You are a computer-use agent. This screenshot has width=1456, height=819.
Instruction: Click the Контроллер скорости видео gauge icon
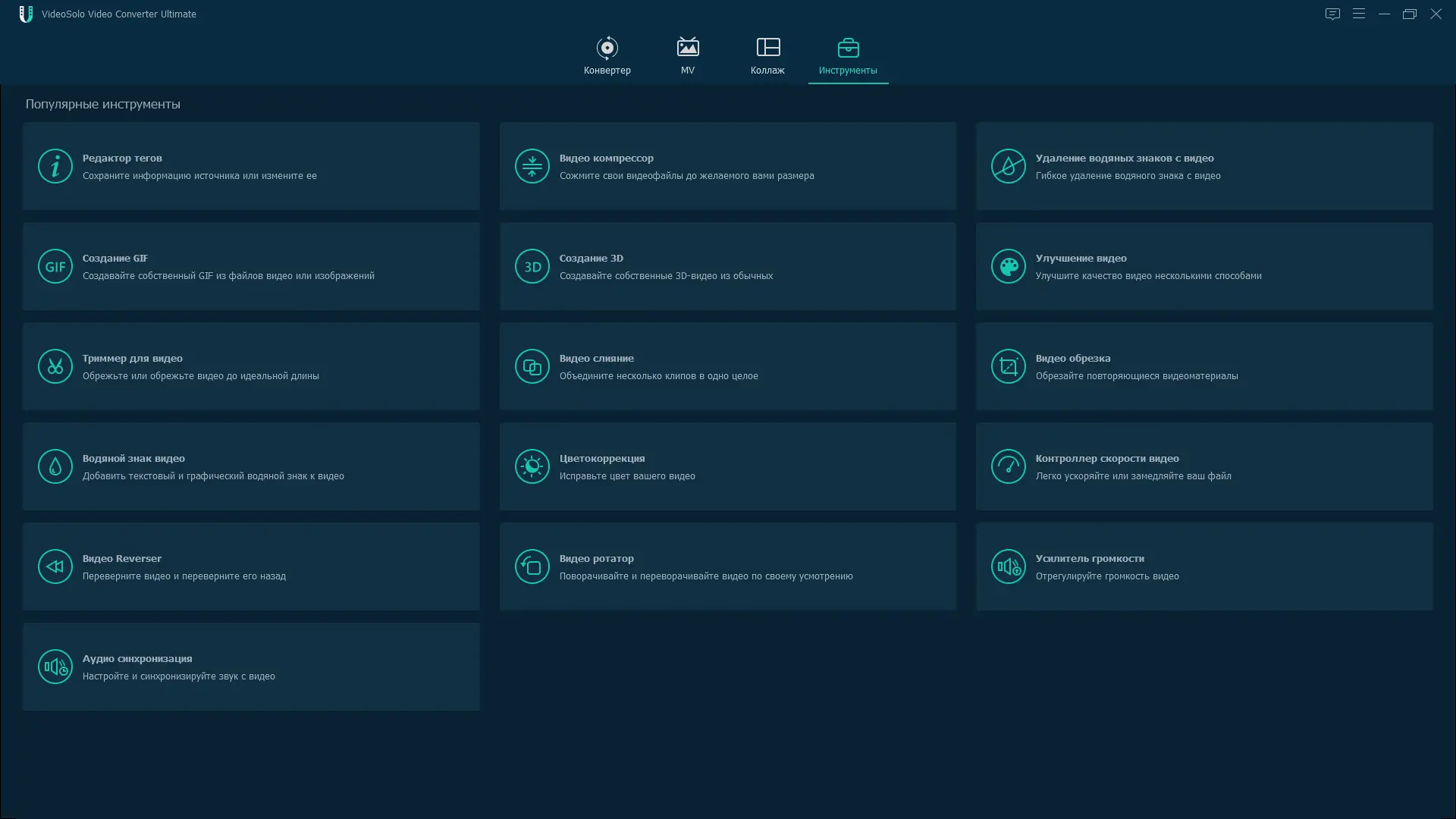point(1008,466)
